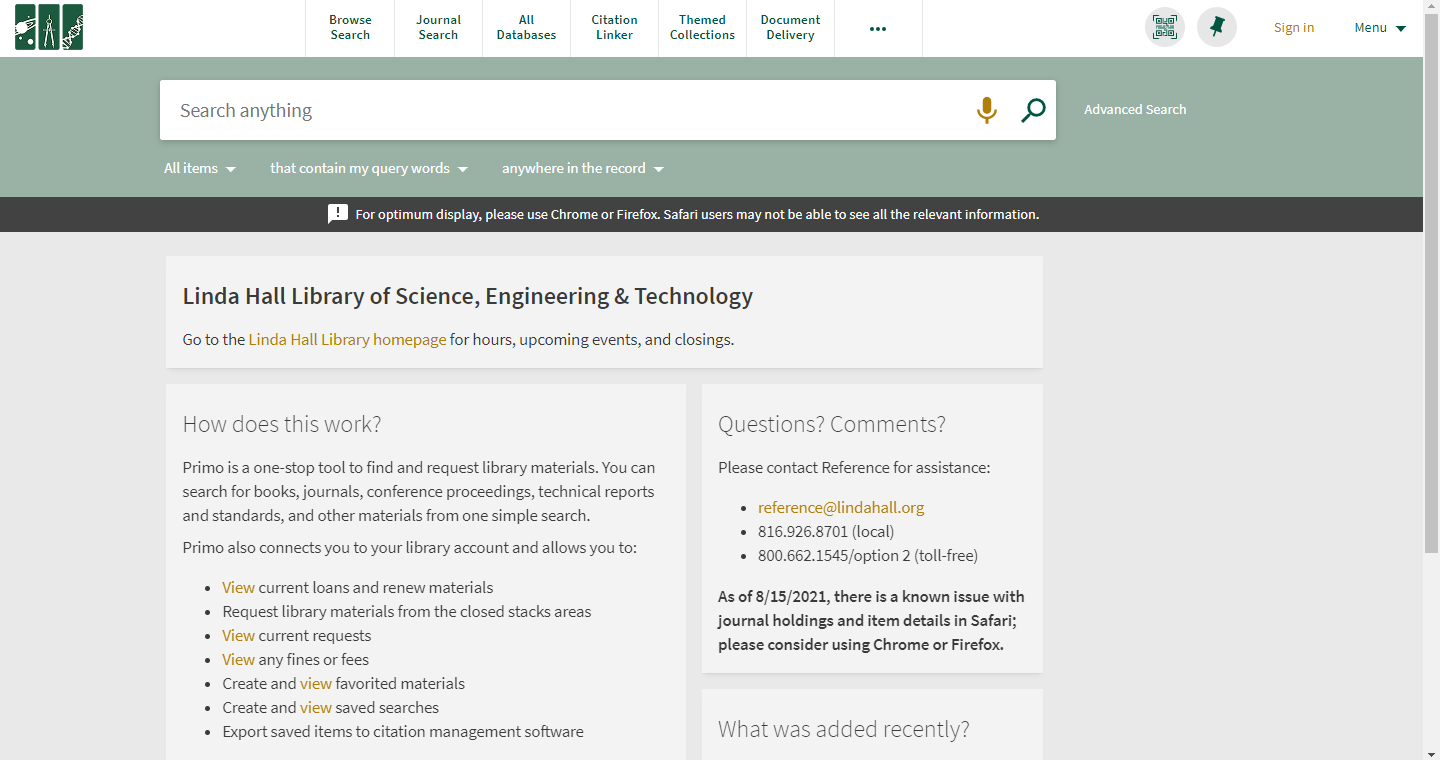Click view link for favorited materials
This screenshot has width=1440, height=760.
316,684
